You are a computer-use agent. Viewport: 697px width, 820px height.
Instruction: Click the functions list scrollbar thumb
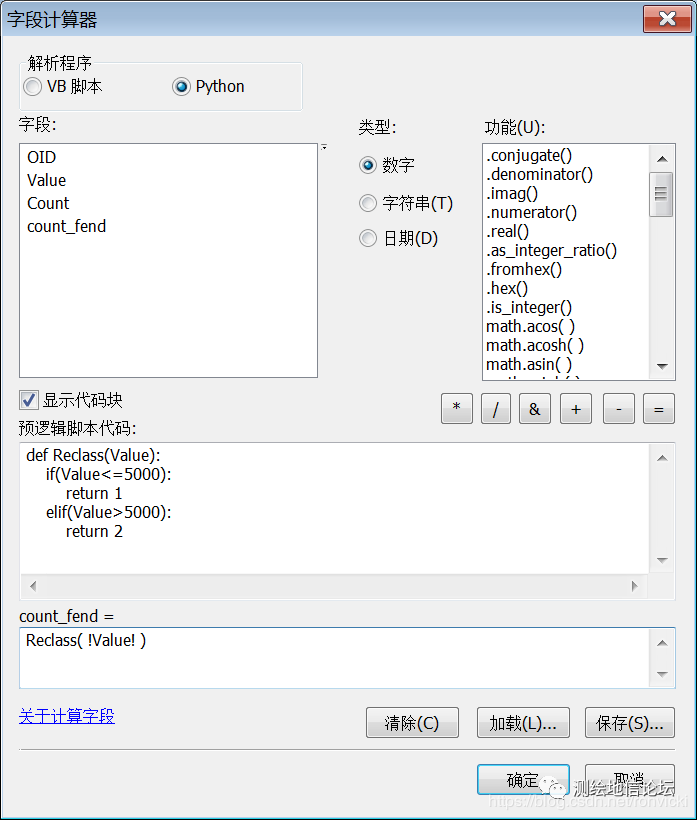tap(661, 194)
